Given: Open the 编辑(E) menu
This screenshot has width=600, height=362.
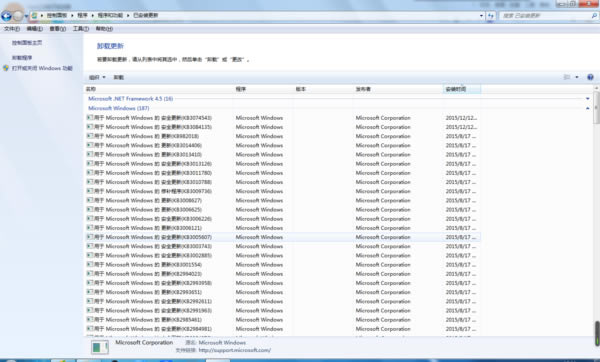Looking at the screenshot, I should tap(34, 29).
